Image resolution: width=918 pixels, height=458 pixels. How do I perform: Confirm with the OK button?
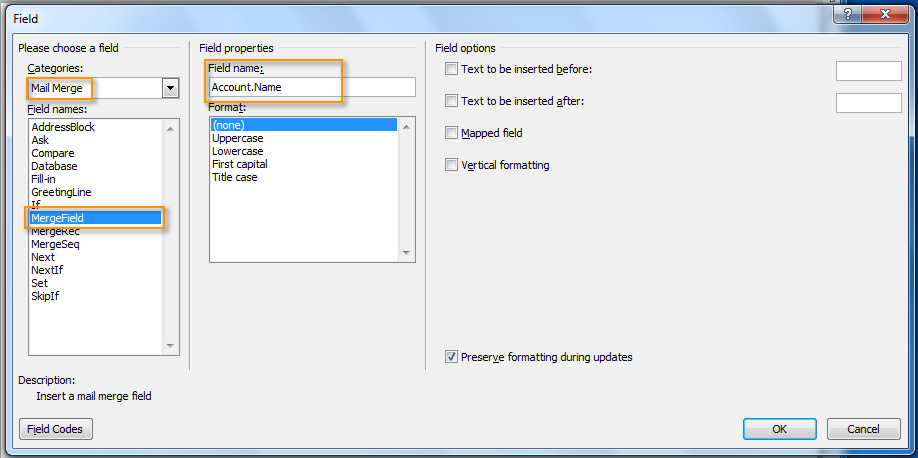779,429
